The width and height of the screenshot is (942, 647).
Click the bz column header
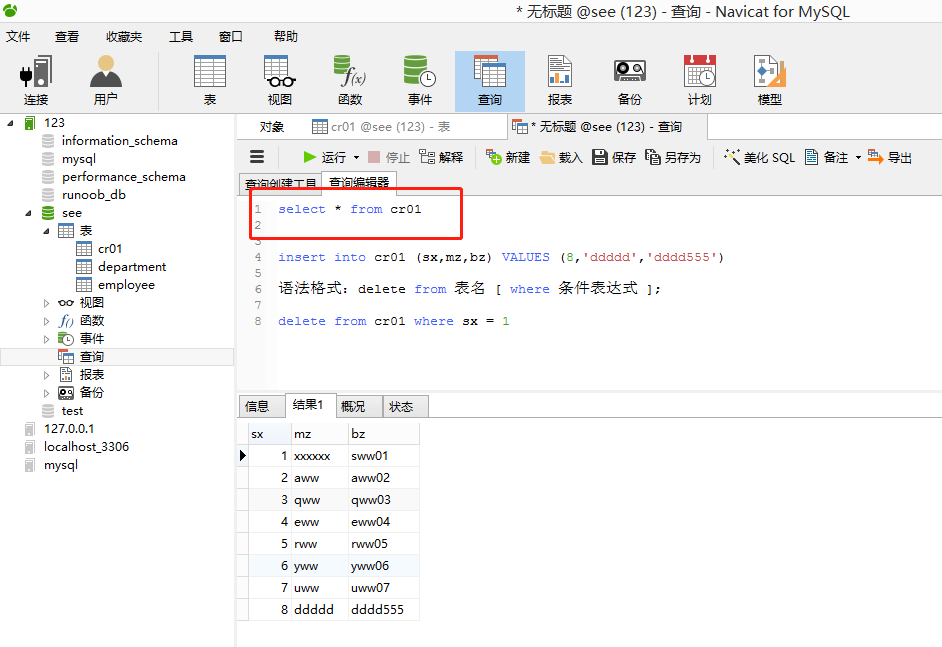(383, 434)
